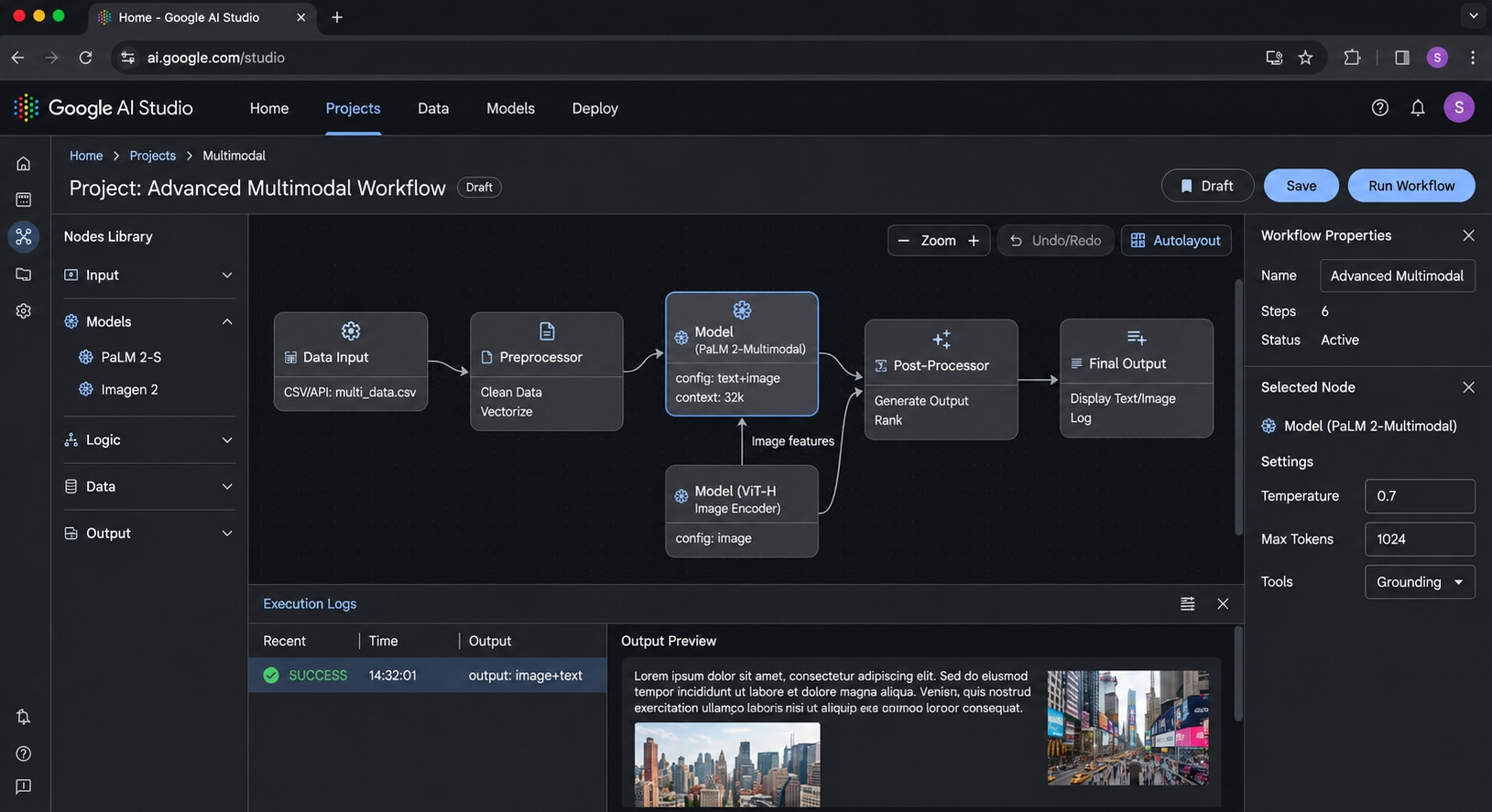Open the calendar-style sidebar icon below Home
Screen dimensions: 1492x812
point(24,200)
